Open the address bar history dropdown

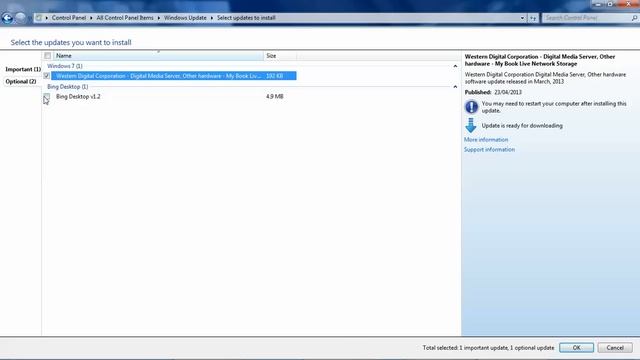[x=522, y=18]
